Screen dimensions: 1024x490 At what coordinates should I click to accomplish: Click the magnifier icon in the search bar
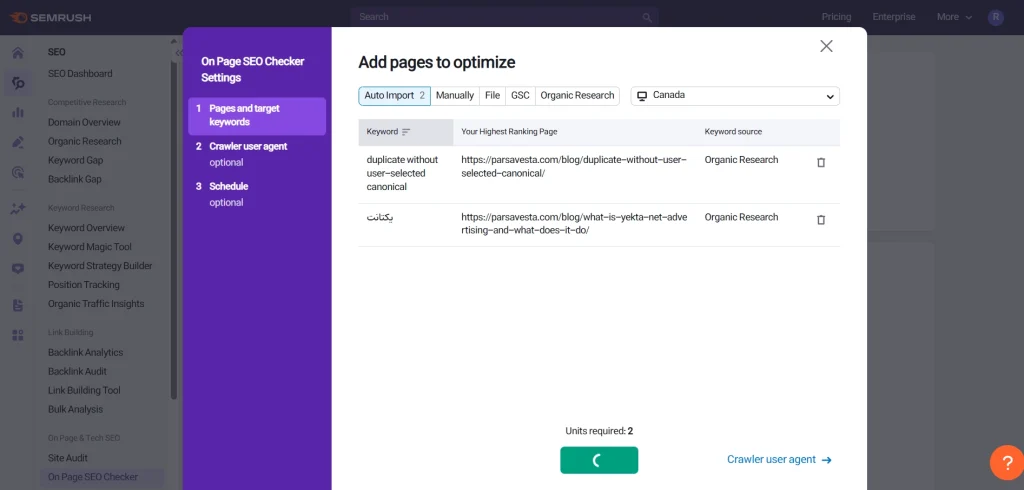coord(648,17)
